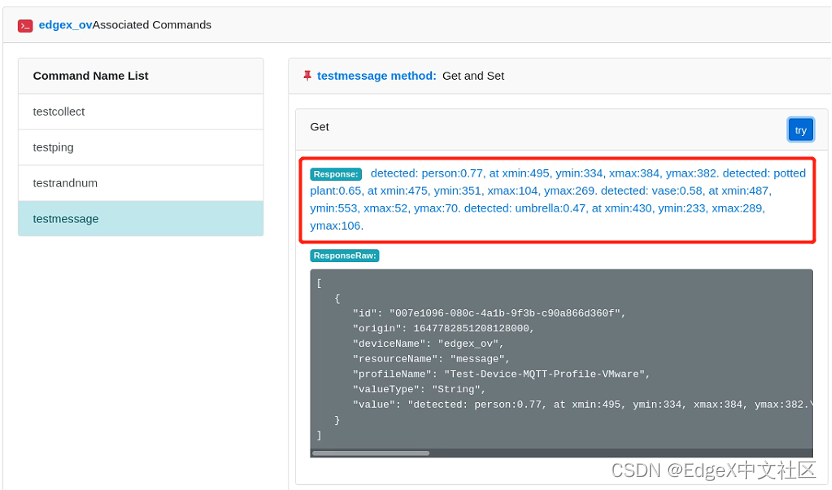The width and height of the screenshot is (832, 490).
Task: Click the pin icon next to testmessage method
Action: click(307, 76)
